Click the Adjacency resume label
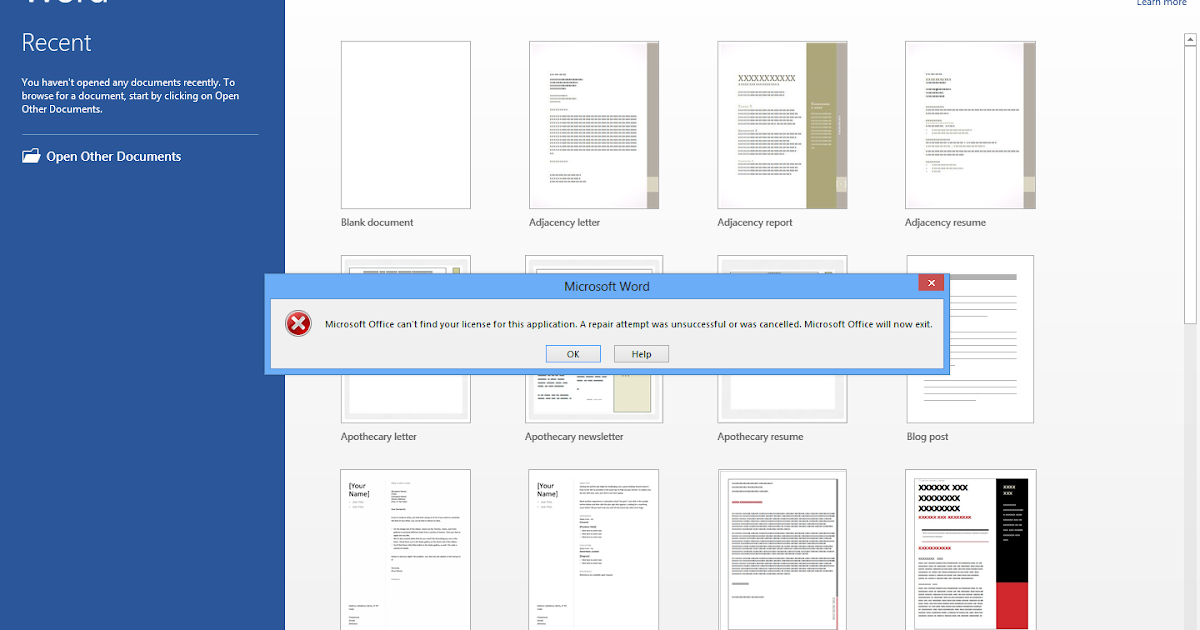Image resolution: width=1200 pixels, height=630 pixels. pos(945,223)
